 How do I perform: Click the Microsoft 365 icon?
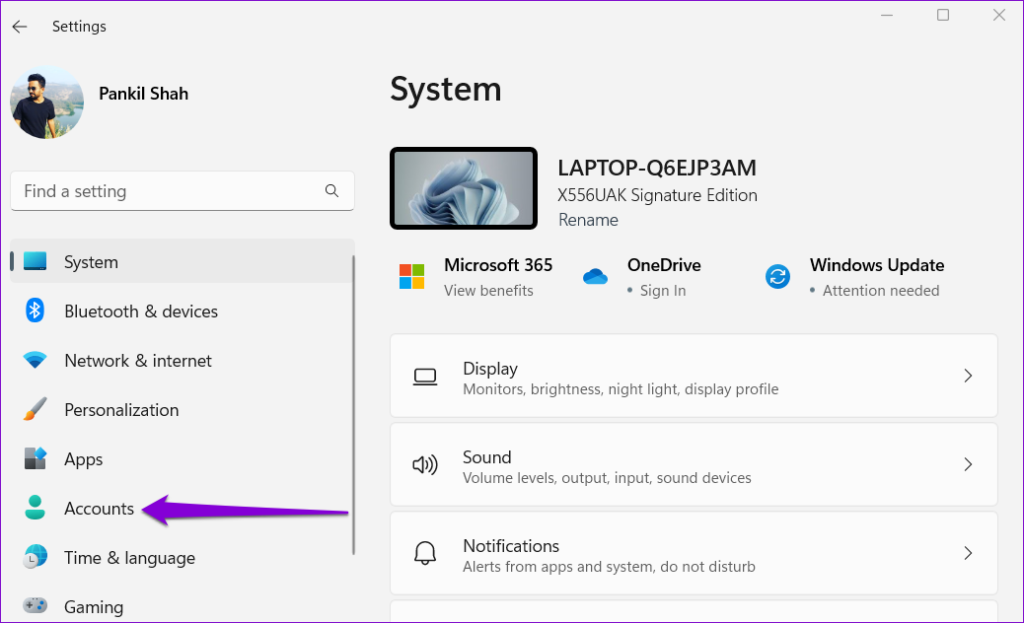point(413,275)
